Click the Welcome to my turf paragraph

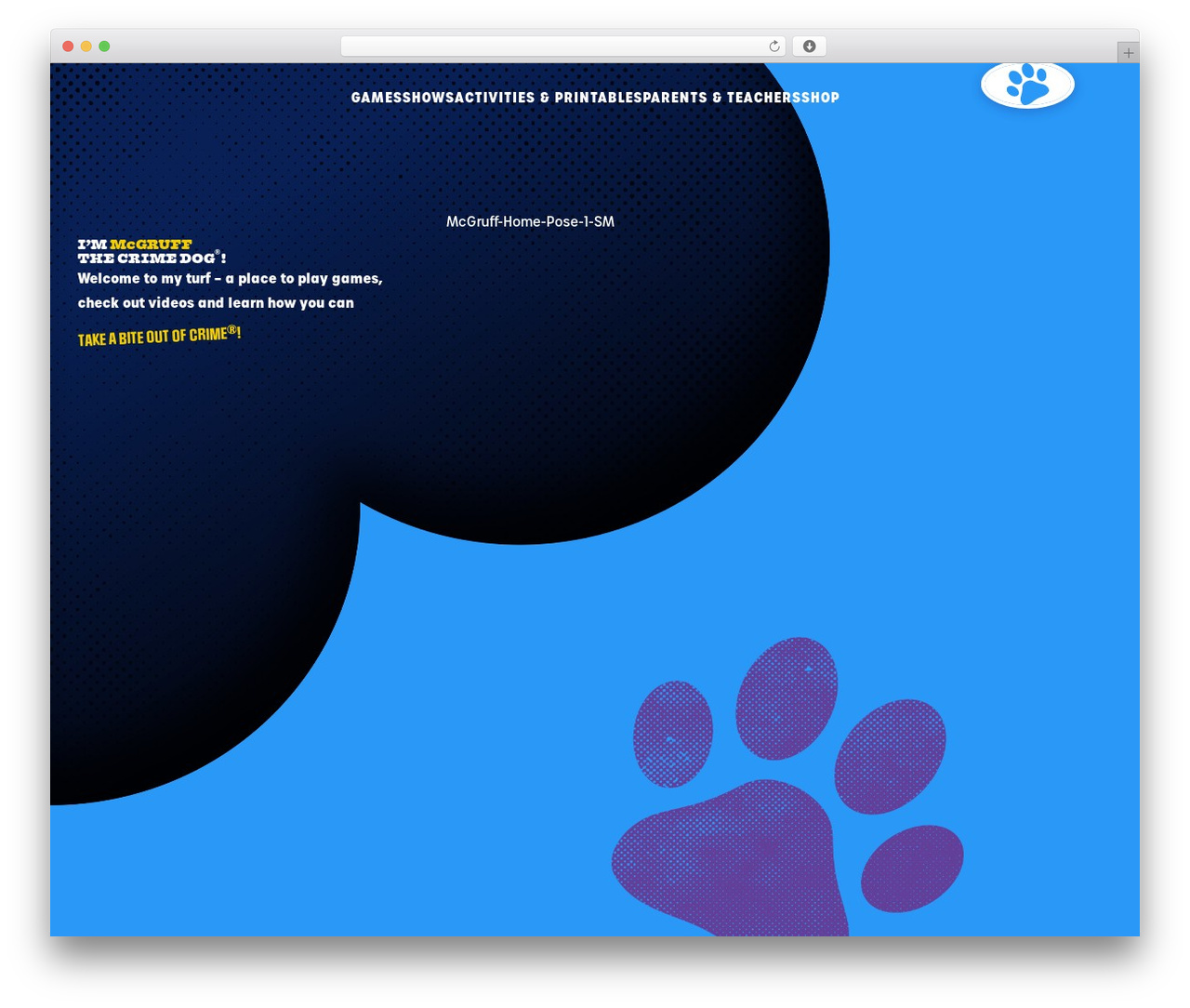tap(230, 290)
